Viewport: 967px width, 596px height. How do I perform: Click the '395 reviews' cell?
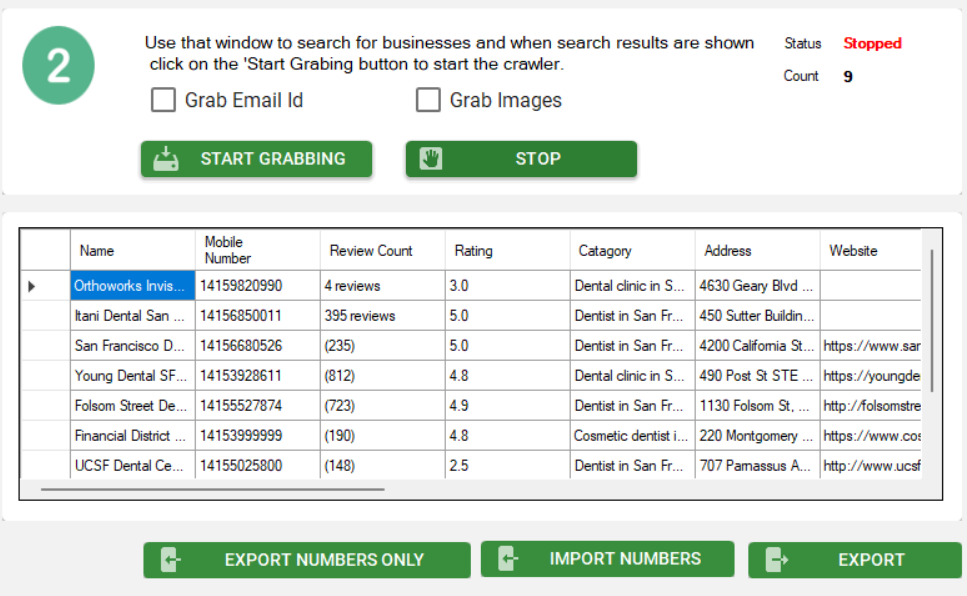coord(383,316)
